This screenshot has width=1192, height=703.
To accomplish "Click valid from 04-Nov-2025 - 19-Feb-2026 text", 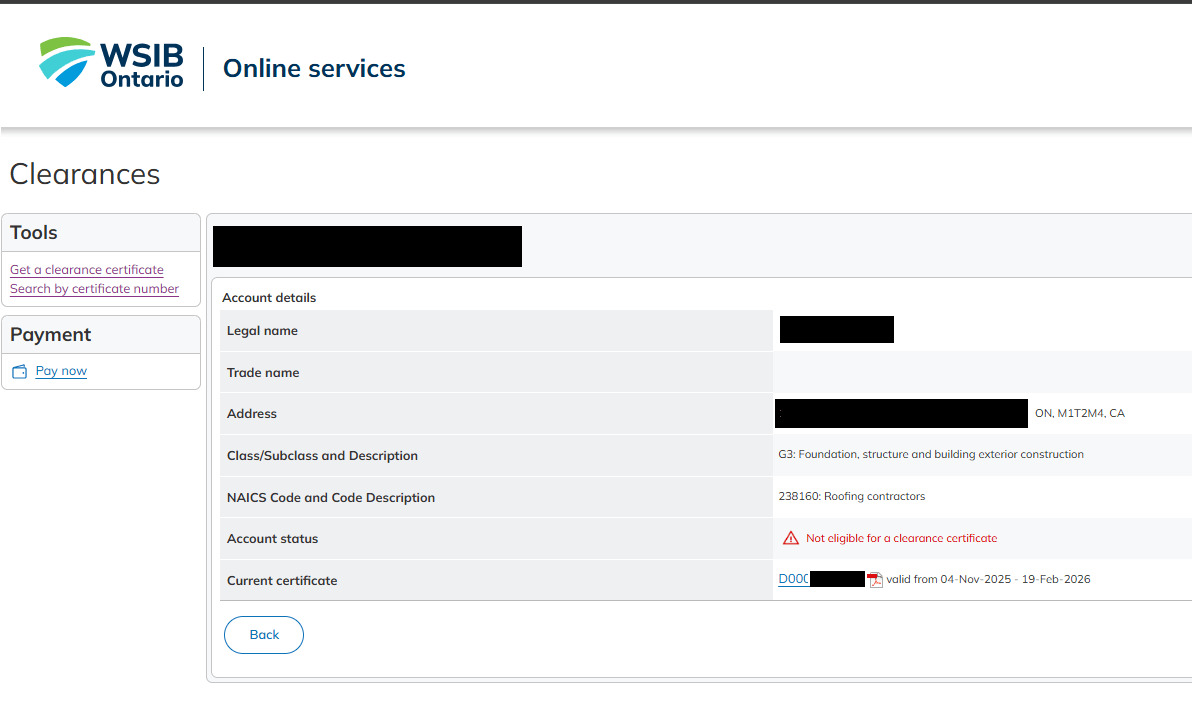I will coord(988,579).
